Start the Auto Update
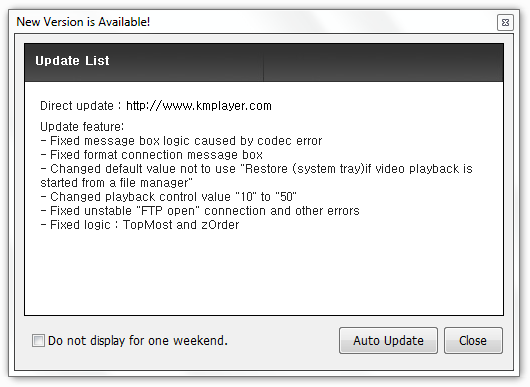 [388, 340]
